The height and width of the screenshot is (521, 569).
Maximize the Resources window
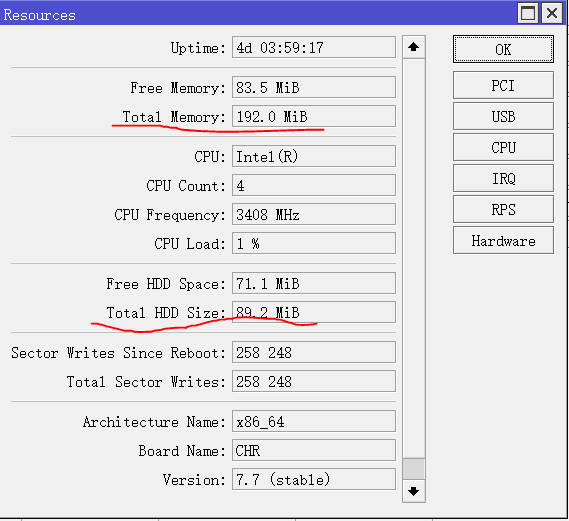[528, 13]
